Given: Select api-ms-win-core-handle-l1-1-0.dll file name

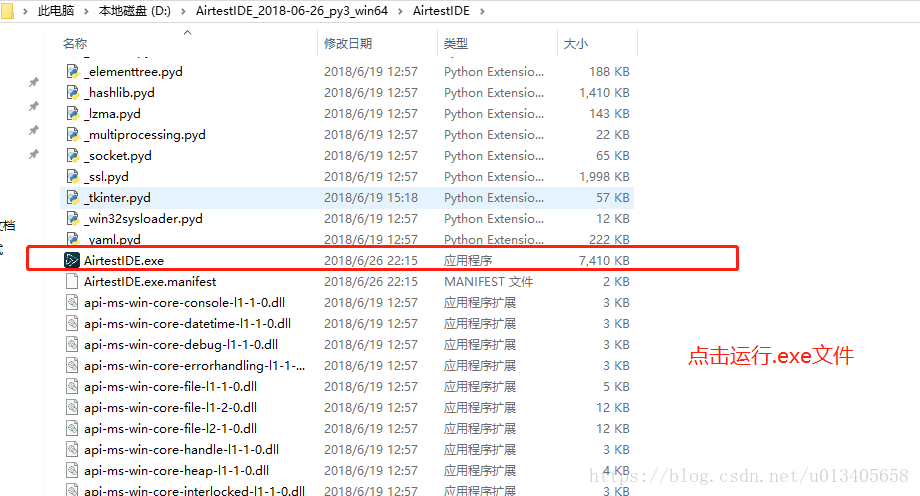Looking at the screenshot, I should point(182,450).
